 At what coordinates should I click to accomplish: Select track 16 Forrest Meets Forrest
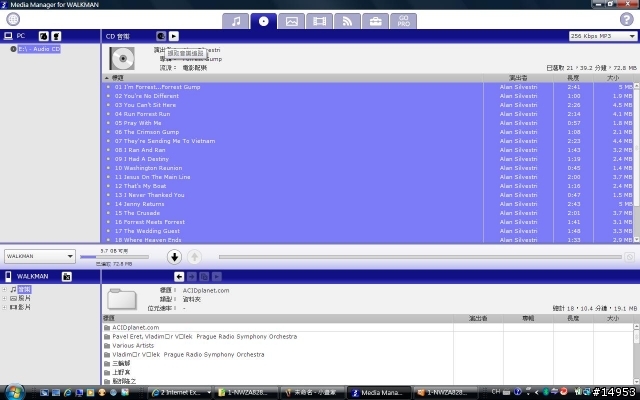pos(368,222)
